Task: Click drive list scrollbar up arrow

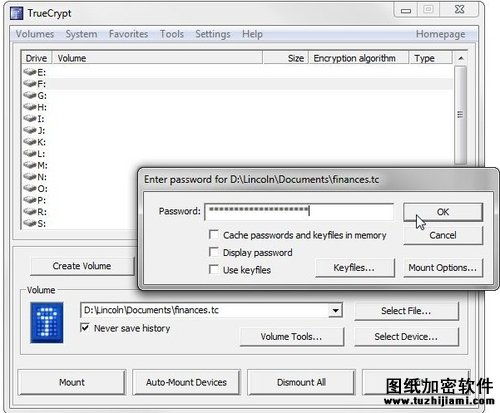Action: pos(461,58)
